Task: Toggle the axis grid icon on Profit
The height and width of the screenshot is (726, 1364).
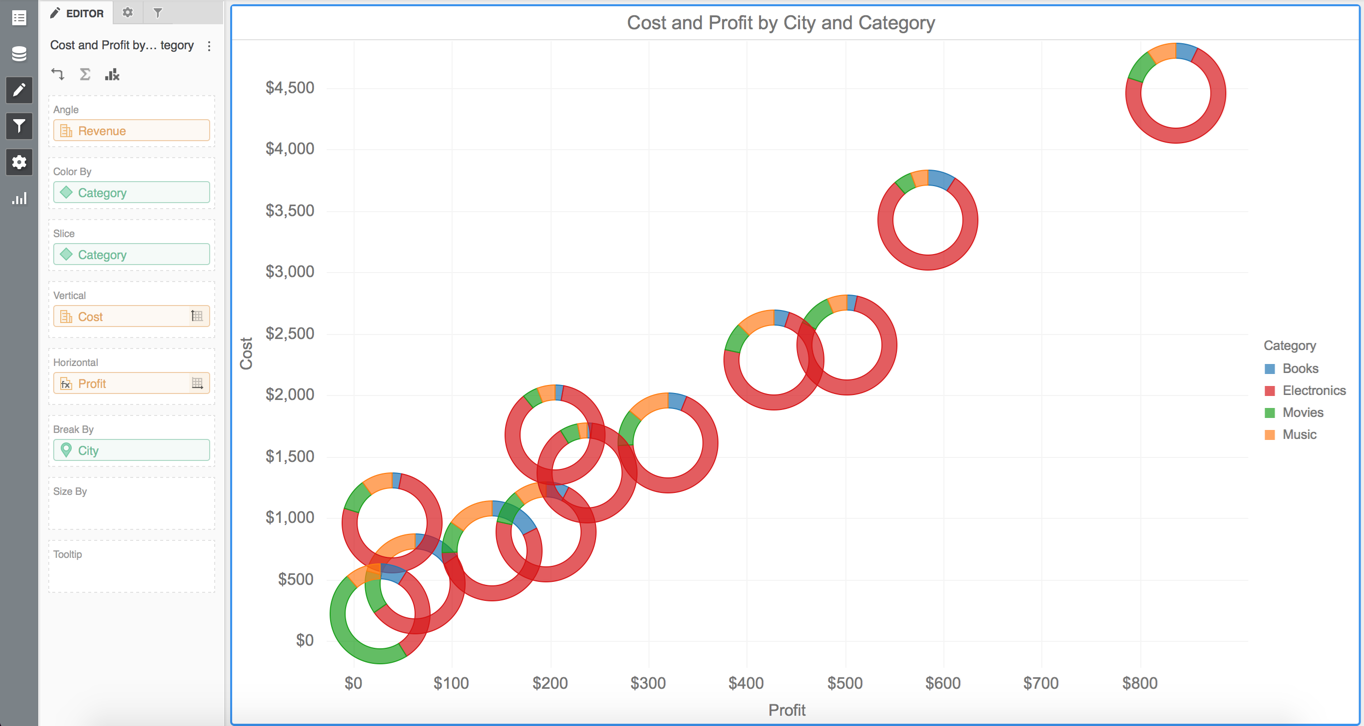Action: [197, 384]
